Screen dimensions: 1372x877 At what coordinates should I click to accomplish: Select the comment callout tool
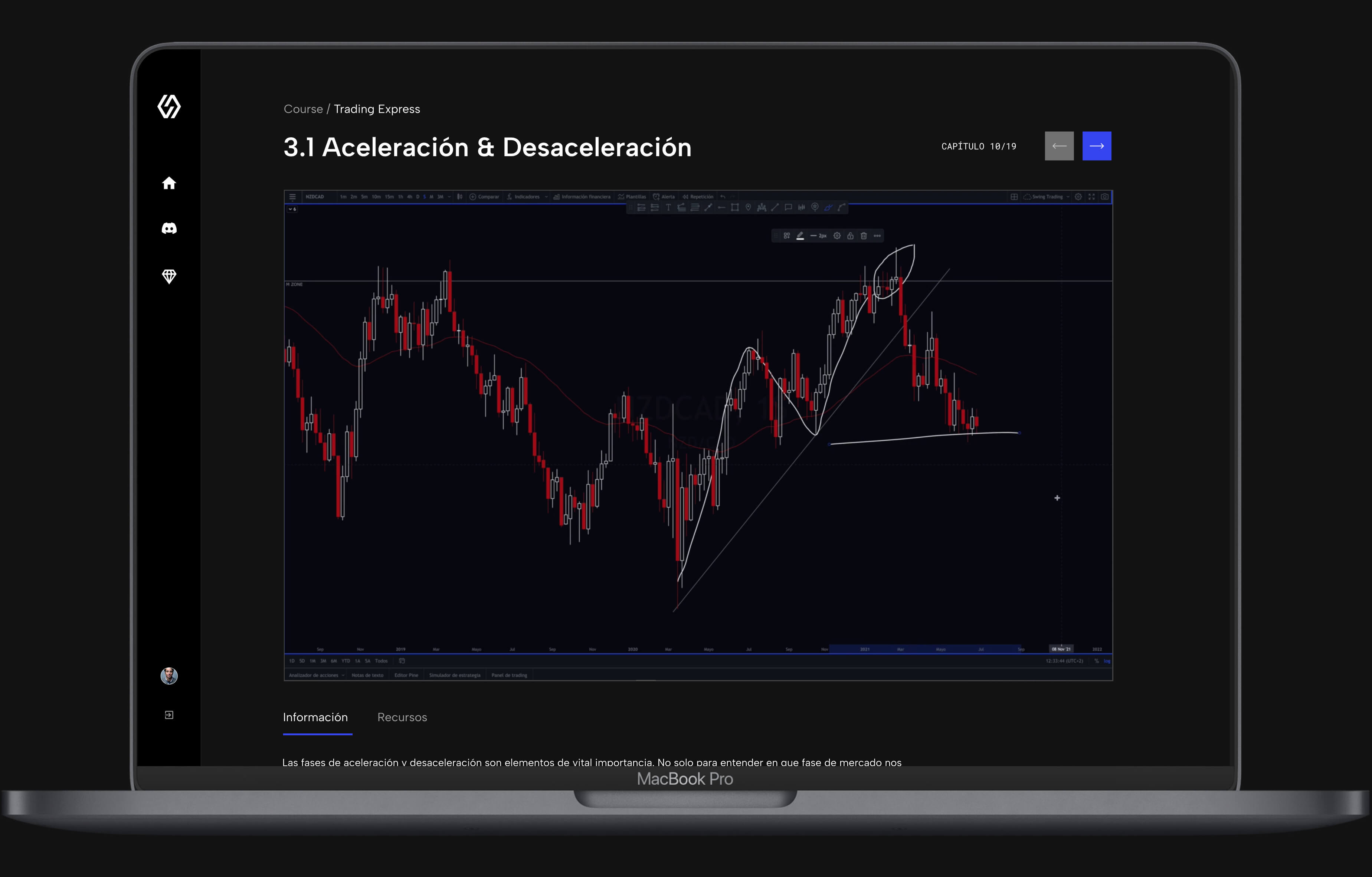pos(789,207)
